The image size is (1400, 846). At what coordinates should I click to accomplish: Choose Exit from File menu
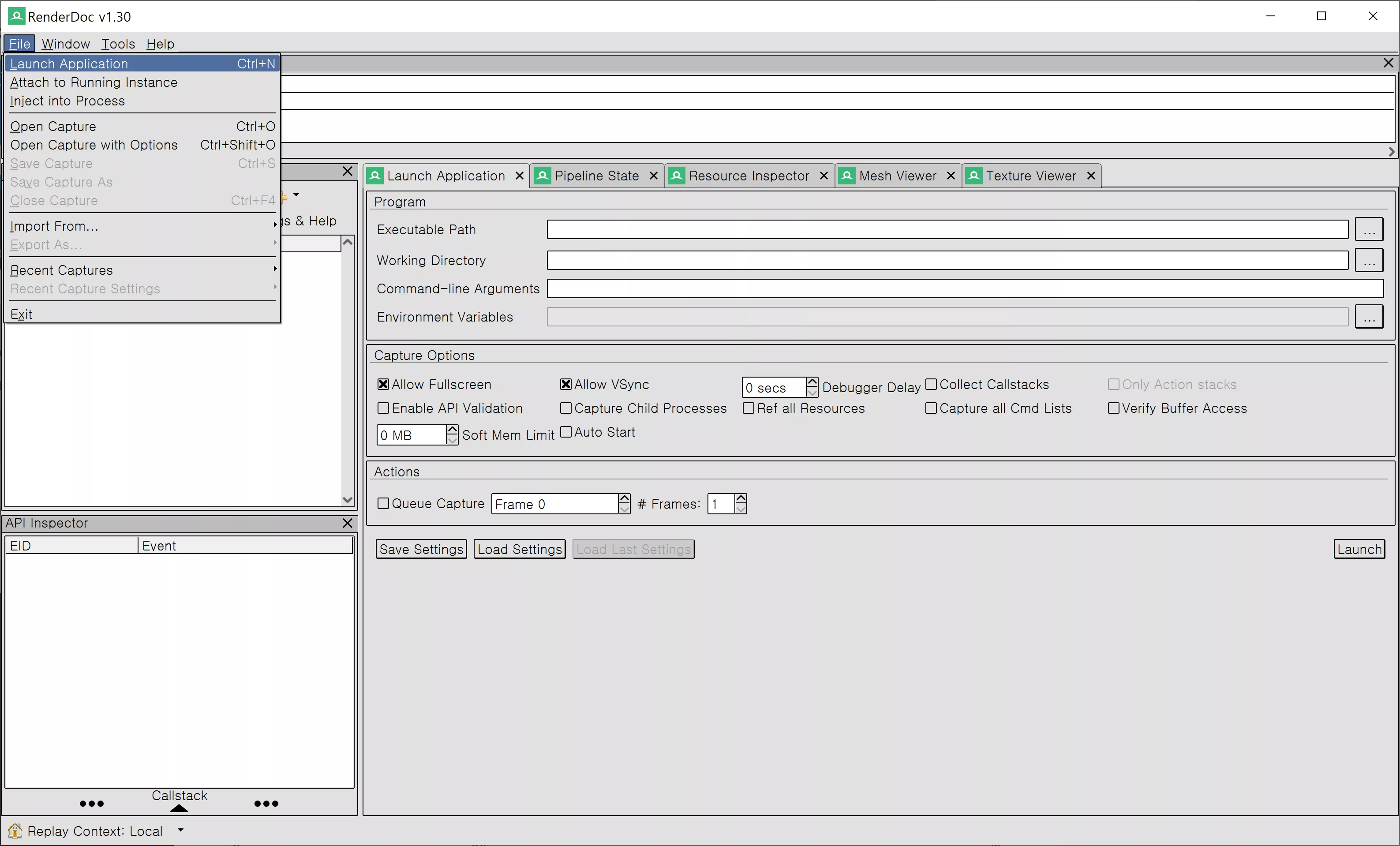[x=142, y=315]
